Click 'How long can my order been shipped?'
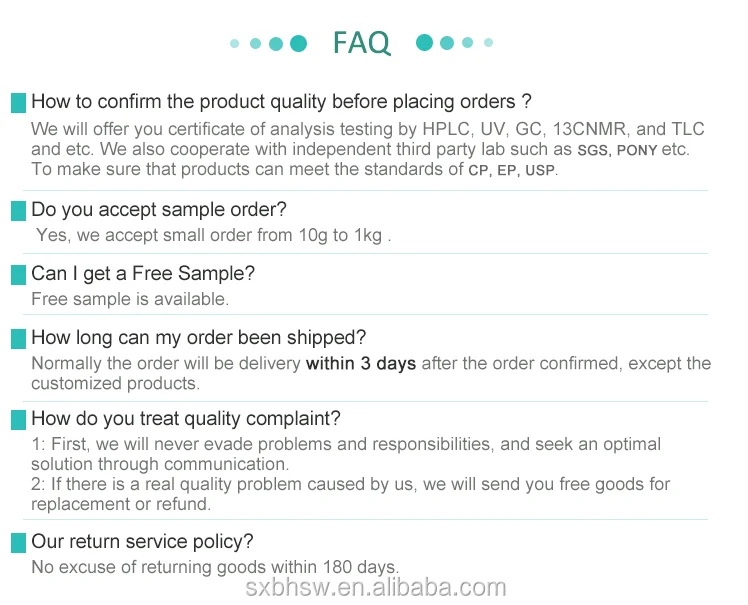The width and height of the screenshot is (748, 605). [199, 338]
